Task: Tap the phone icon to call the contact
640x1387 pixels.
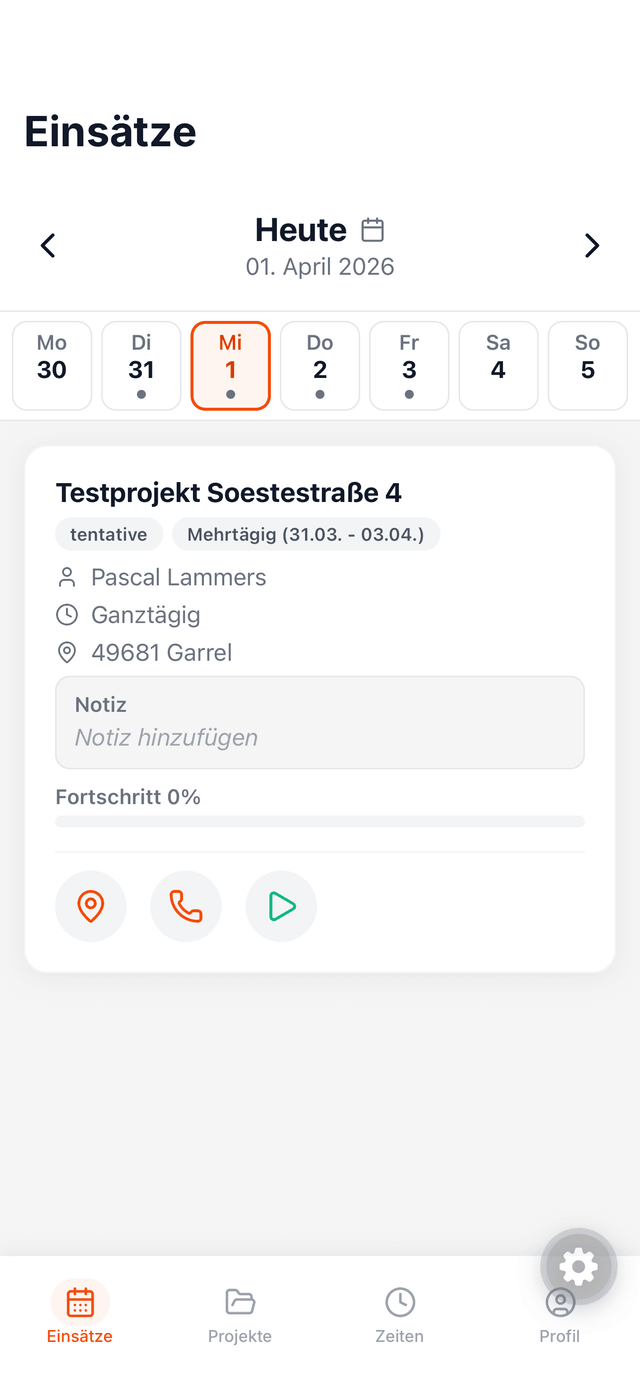Action: pyautogui.click(x=186, y=906)
